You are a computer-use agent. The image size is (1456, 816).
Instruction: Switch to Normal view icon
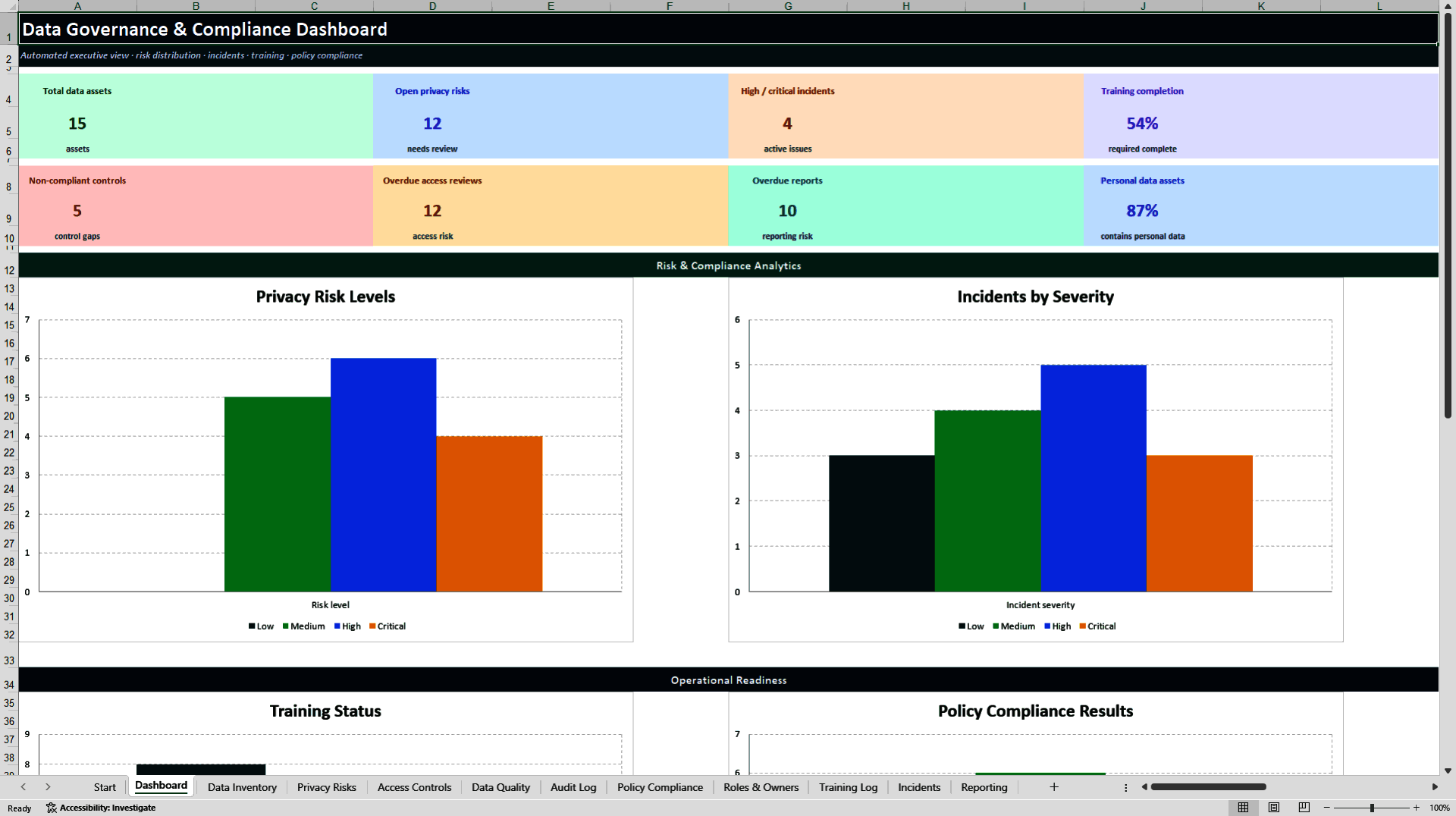point(1243,808)
